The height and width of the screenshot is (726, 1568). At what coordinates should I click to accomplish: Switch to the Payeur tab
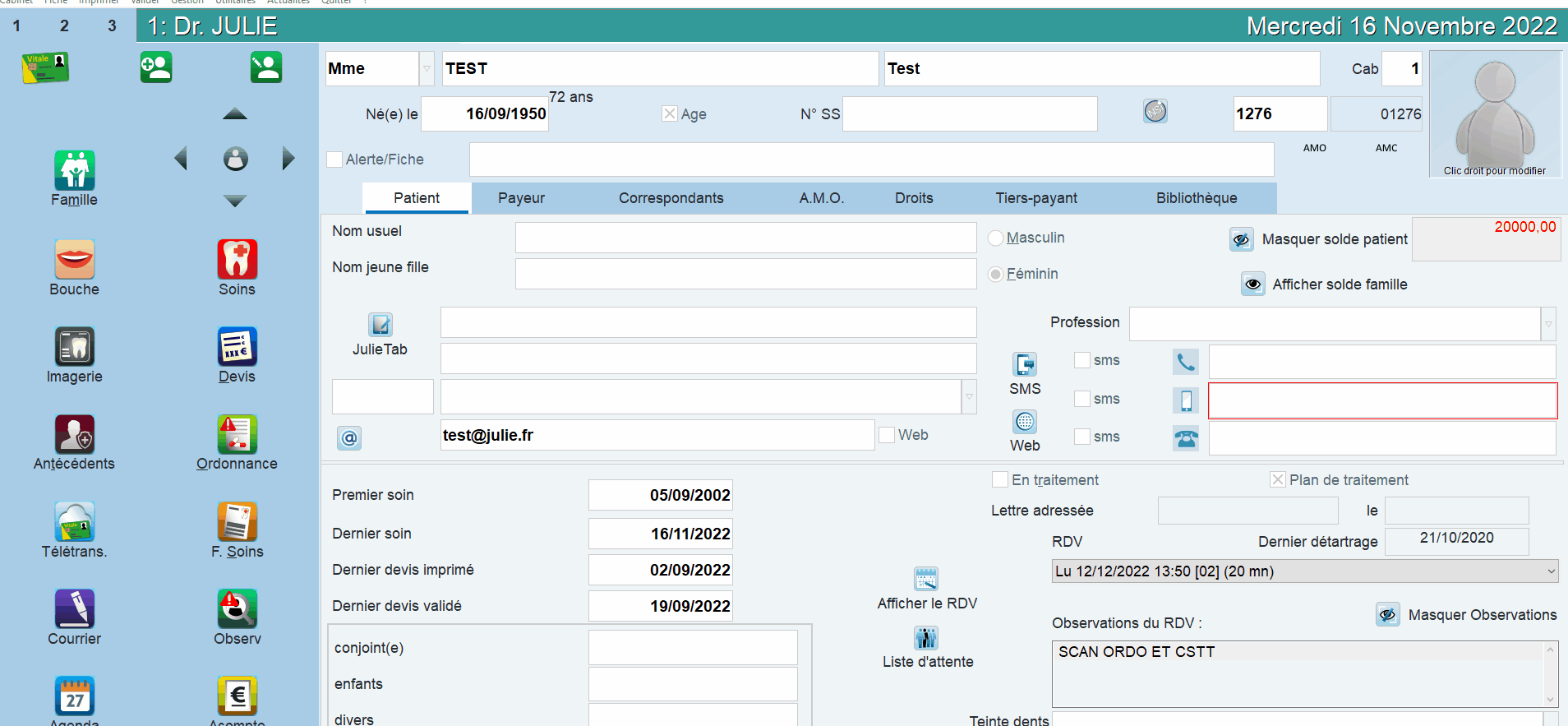pyautogui.click(x=521, y=198)
